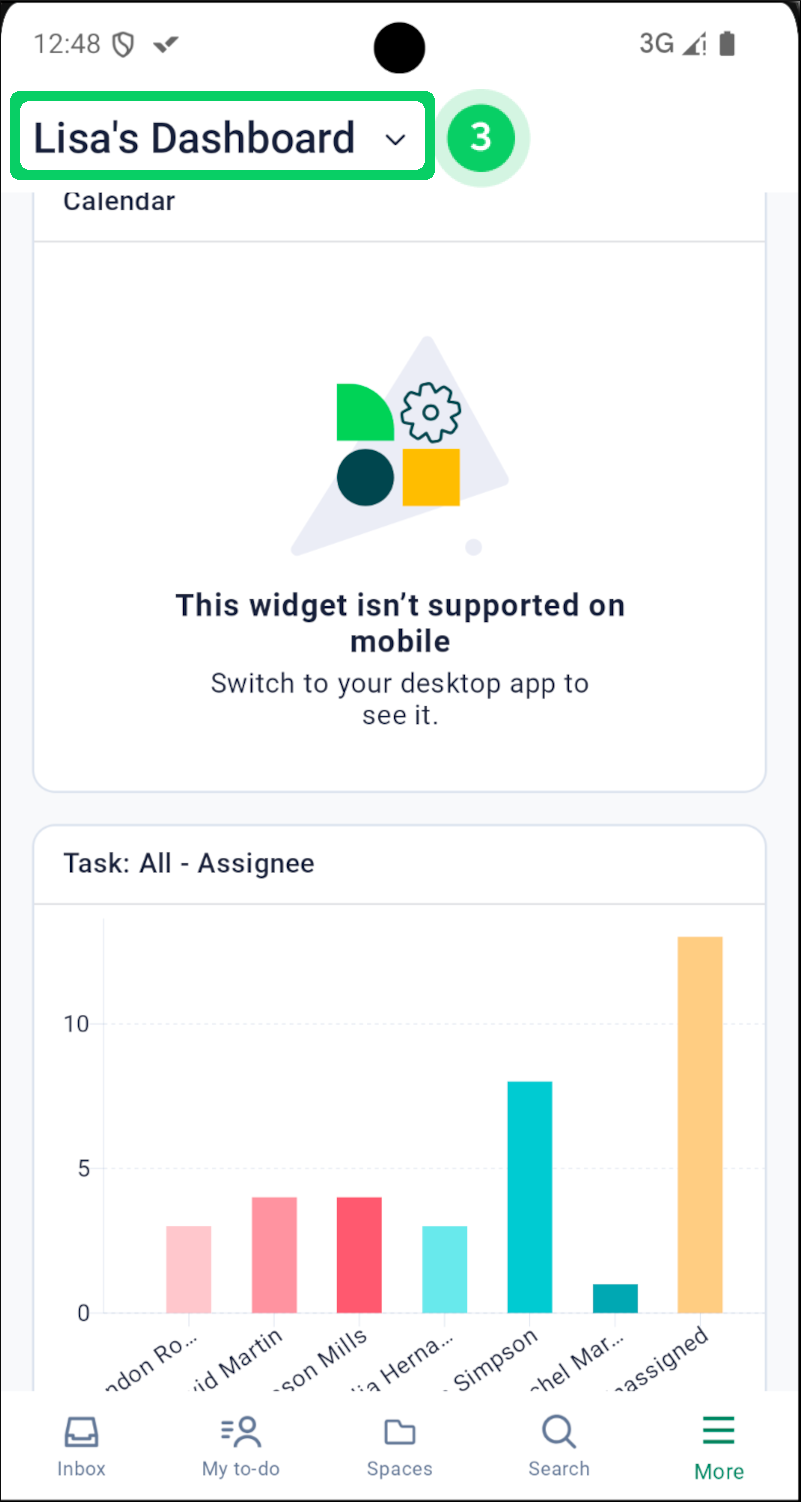Screen dimensions: 801x1502
Task: Open the Inbox icon in bottom navigation
Action: pyautogui.click(x=80, y=1444)
